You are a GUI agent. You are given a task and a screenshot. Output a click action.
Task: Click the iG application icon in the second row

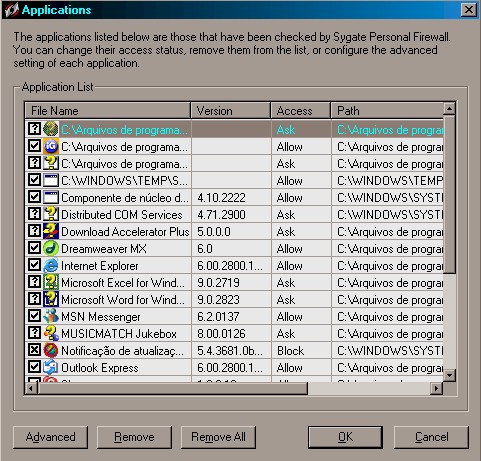tap(51, 146)
